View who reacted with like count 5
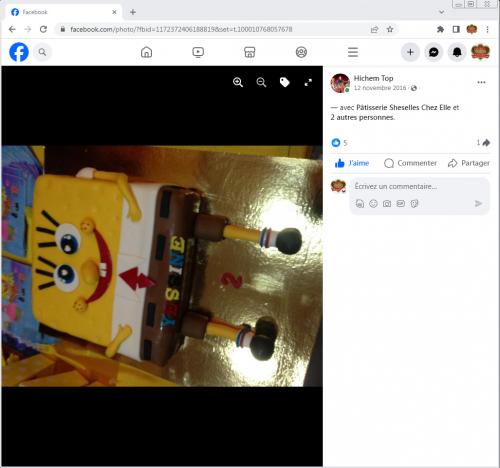Screen dimensions: 500x468 [x=339, y=143]
